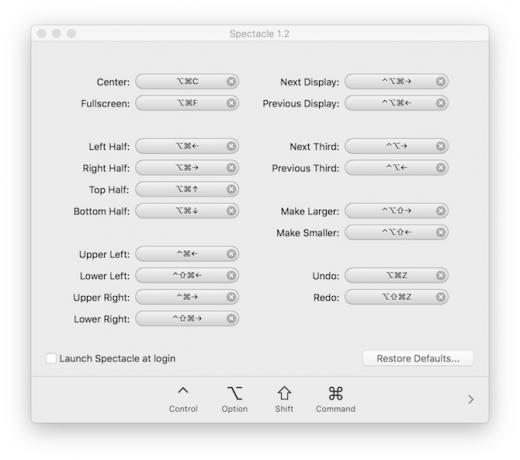The height and width of the screenshot is (460, 520).
Task: Clear the Left Half shortcut X icon
Action: tap(231, 146)
